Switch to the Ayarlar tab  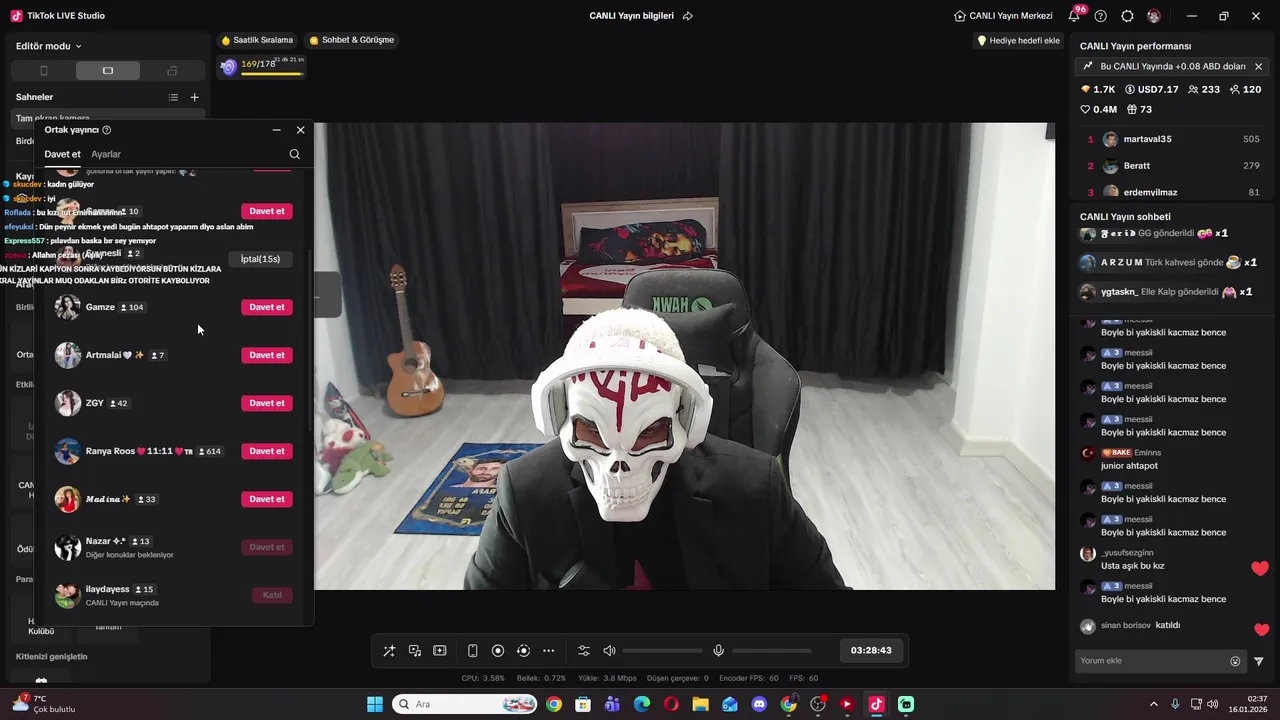[x=106, y=154]
